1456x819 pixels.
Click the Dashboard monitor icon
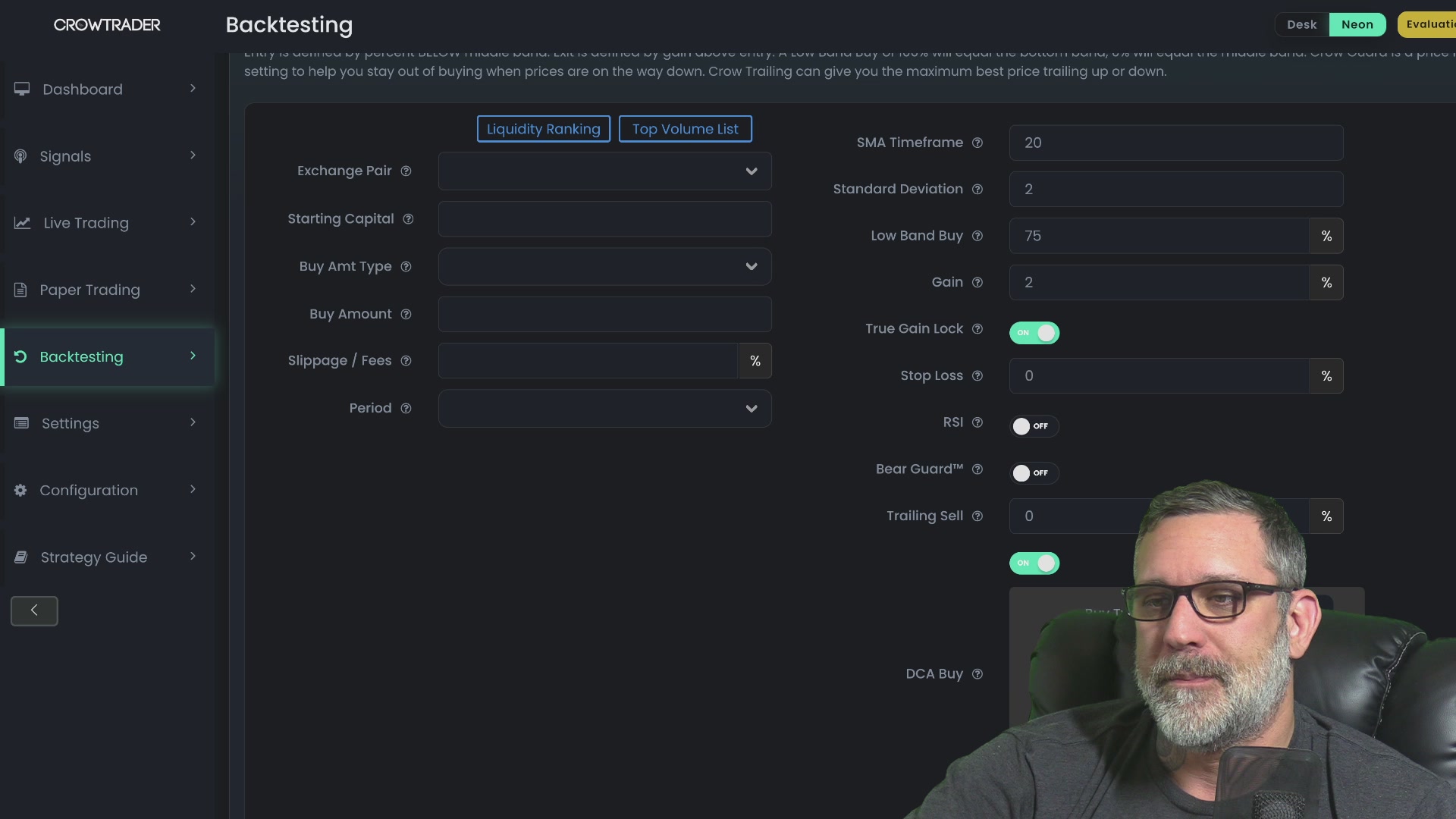tap(22, 89)
